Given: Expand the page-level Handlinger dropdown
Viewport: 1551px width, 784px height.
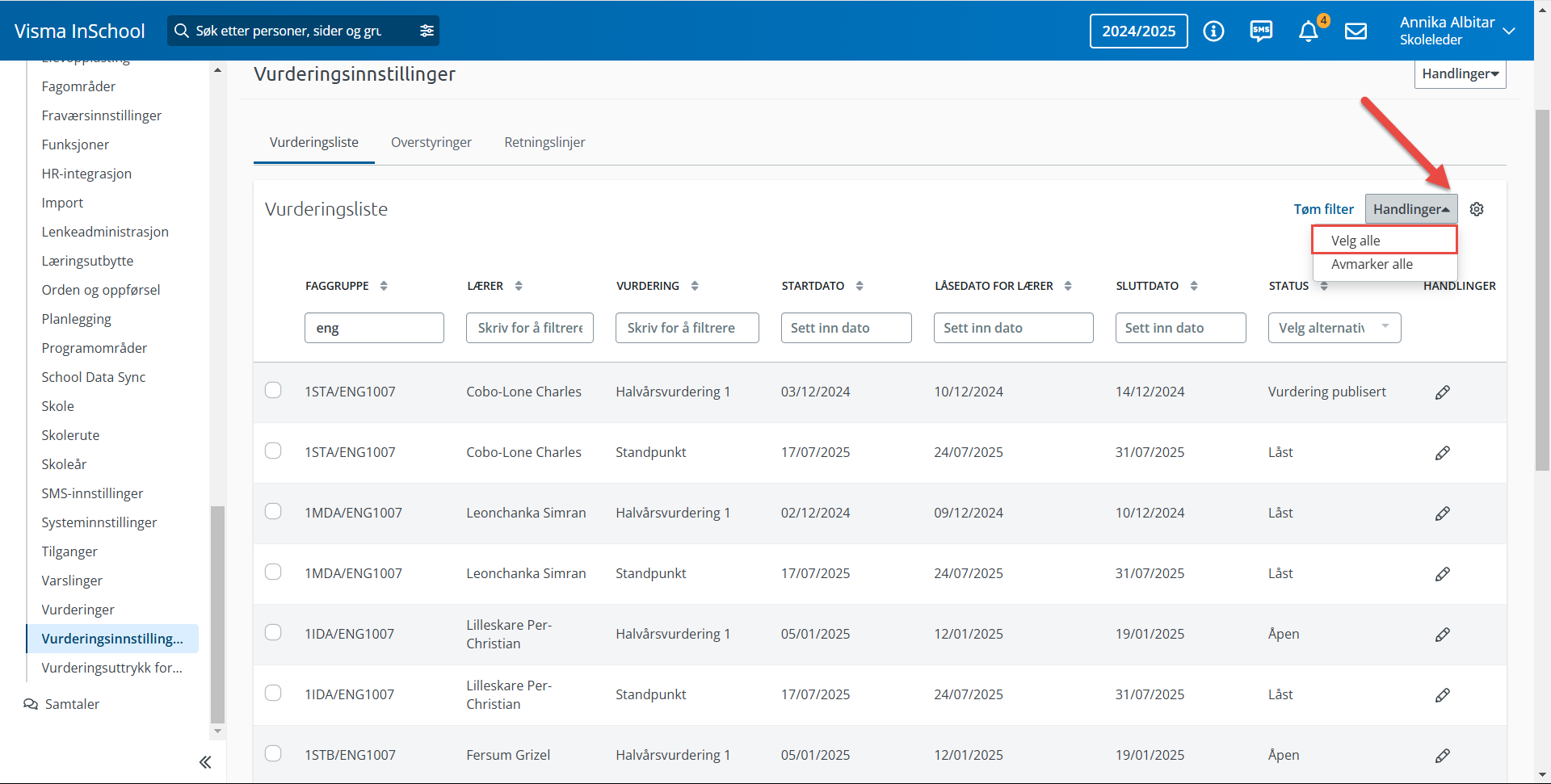Looking at the screenshot, I should point(1460,74).
